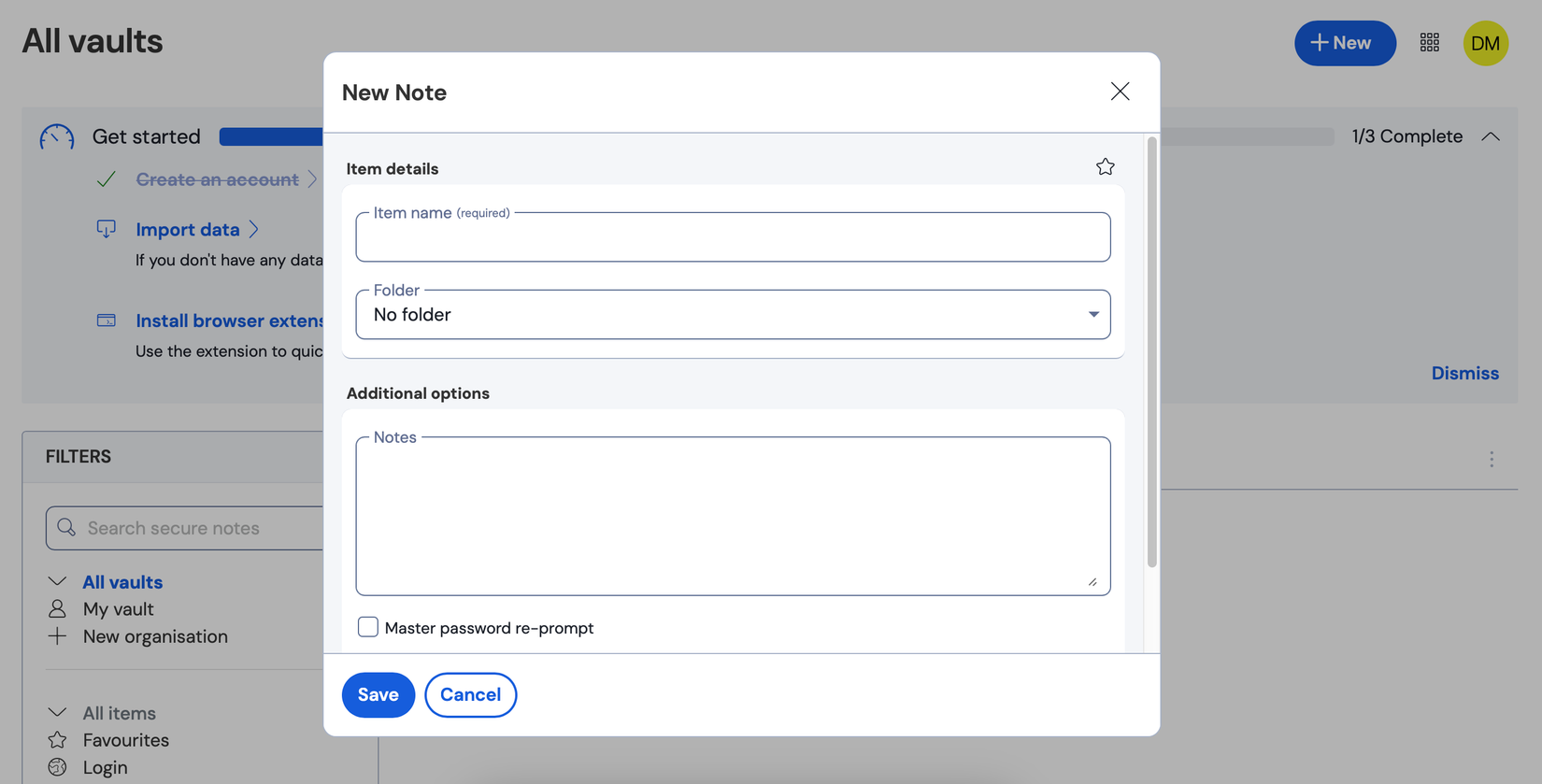Click the Get started progress bar
Screen dimensions: 1542x784
pos(271,136)
